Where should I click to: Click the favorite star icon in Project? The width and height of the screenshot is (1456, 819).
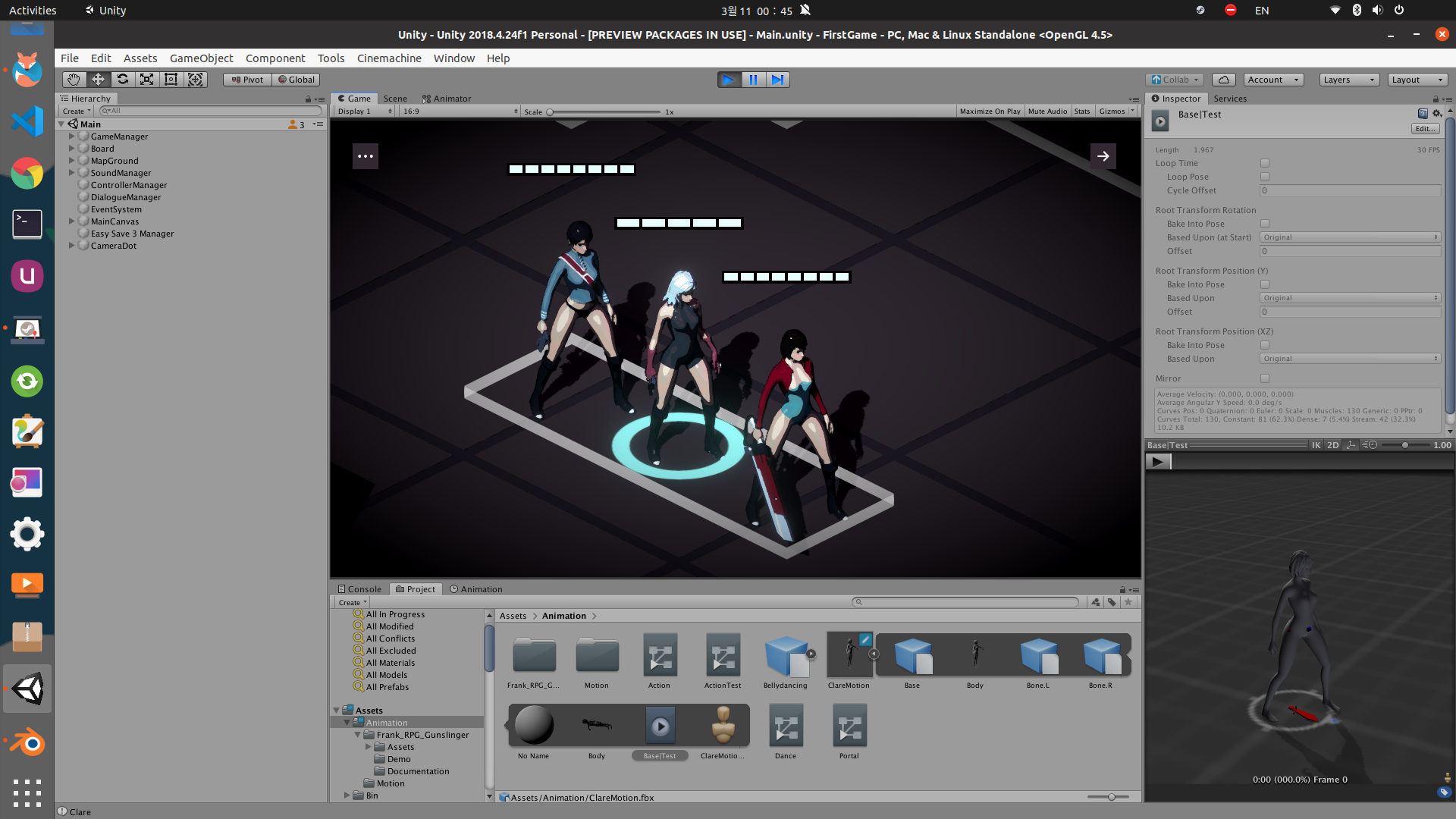(x=1128, y=602)
